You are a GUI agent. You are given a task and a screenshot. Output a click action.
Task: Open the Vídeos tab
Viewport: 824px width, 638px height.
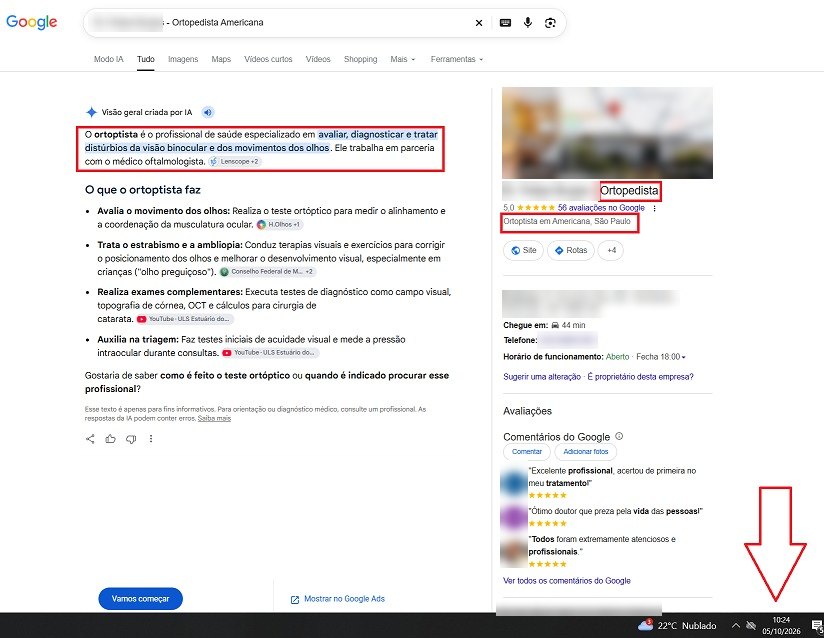point(318,59)
